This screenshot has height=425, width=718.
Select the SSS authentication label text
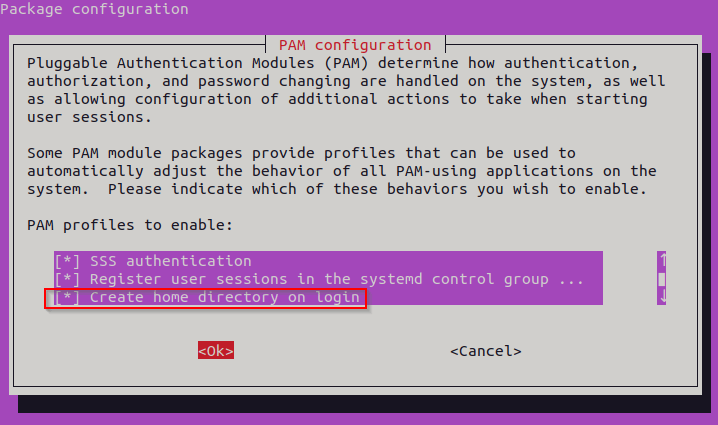point(170,262)
